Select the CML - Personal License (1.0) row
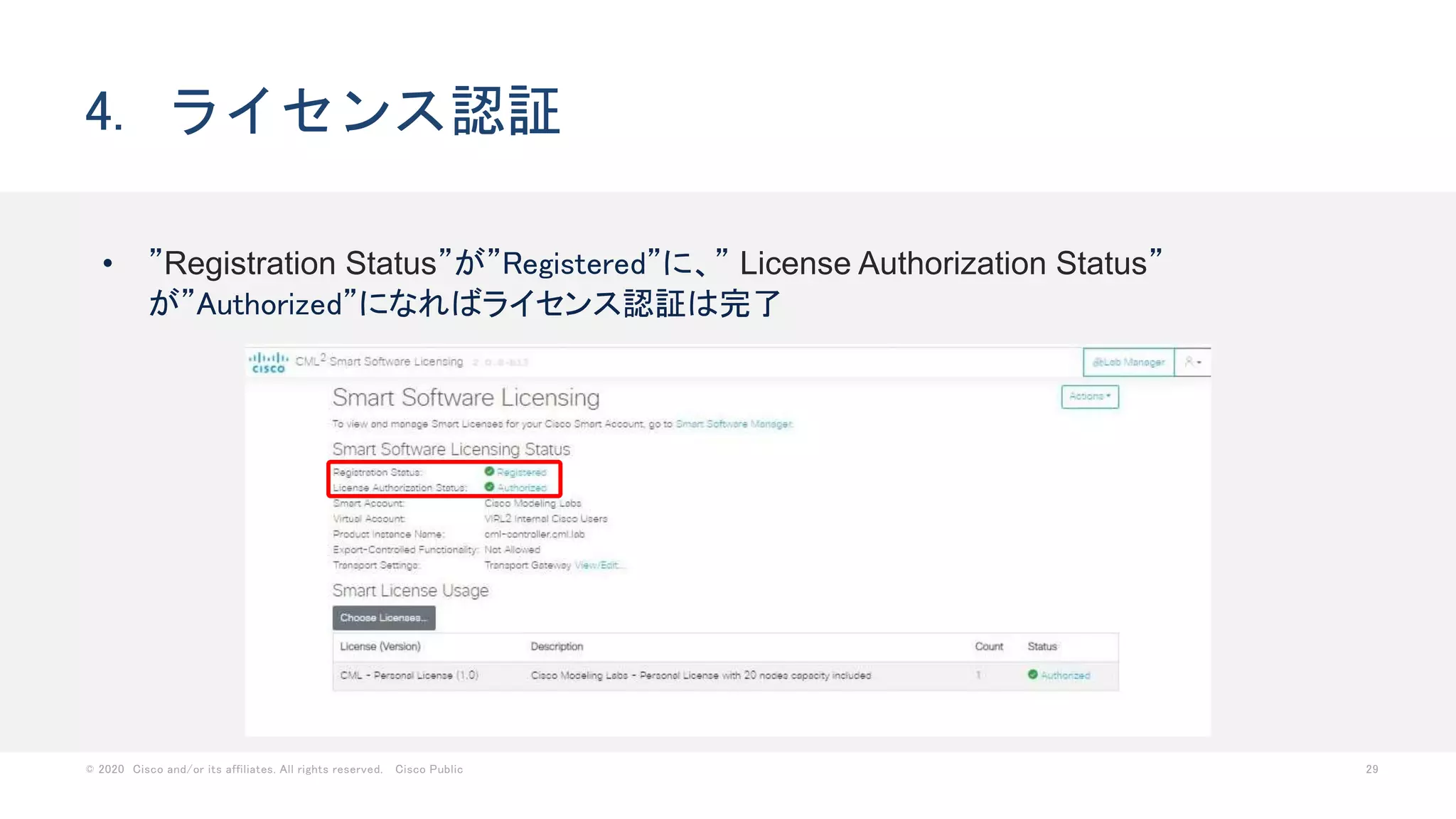This screenshot has width=1456, height=819. [x=725, y=675]
